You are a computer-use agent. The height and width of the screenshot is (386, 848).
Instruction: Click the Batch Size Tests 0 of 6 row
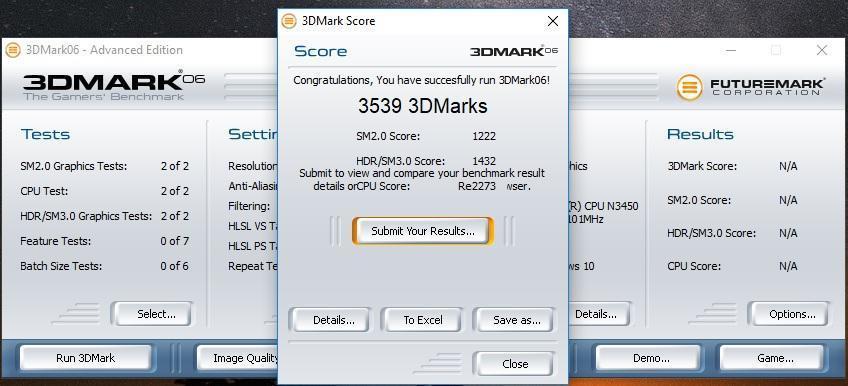point(104,266)
